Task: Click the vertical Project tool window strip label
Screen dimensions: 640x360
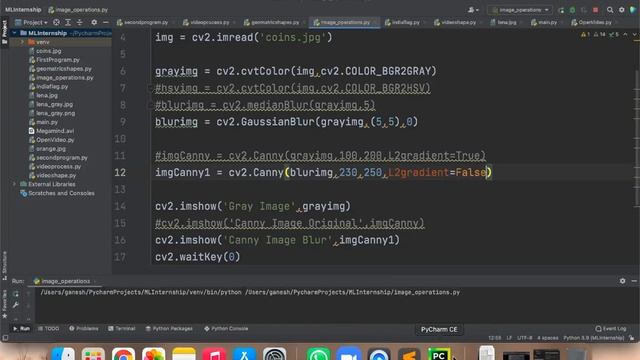Action: pos(4,32)
